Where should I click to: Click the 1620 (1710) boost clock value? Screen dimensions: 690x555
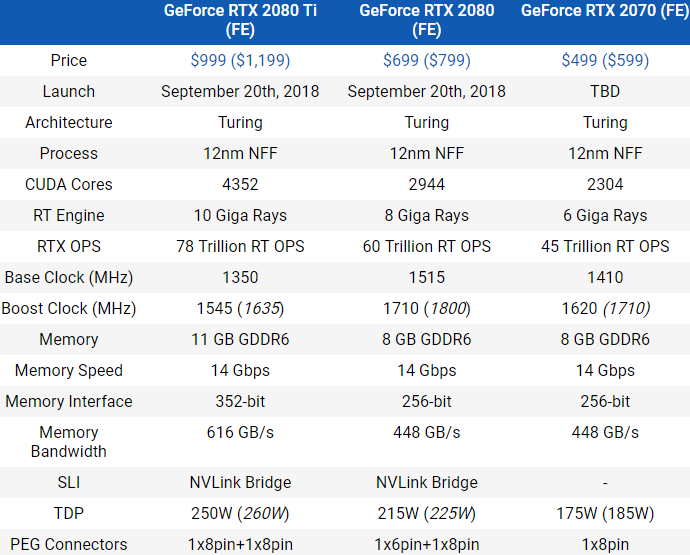pyautogui.click(x=605, y=308)
